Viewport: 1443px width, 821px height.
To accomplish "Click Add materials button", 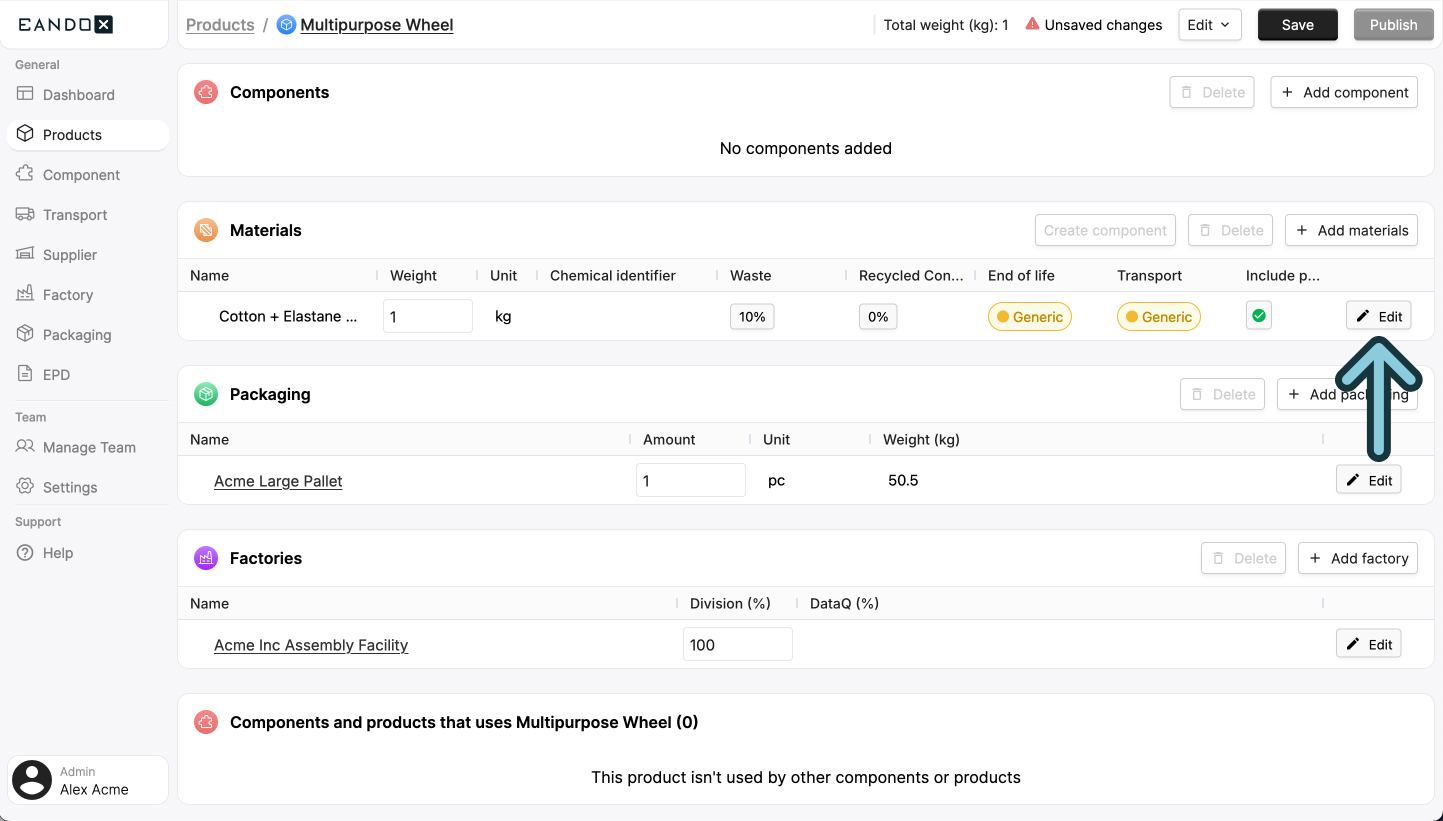I will click(1351, 230).
